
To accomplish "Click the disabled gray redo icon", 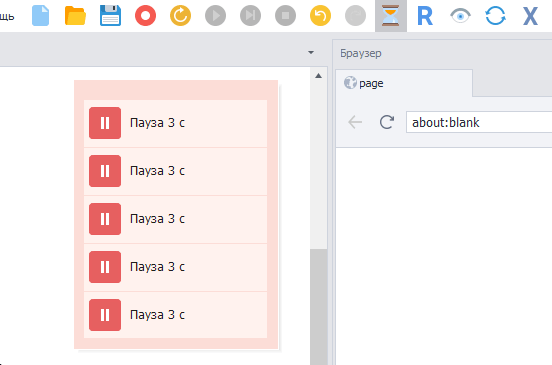I will point(356,16).
